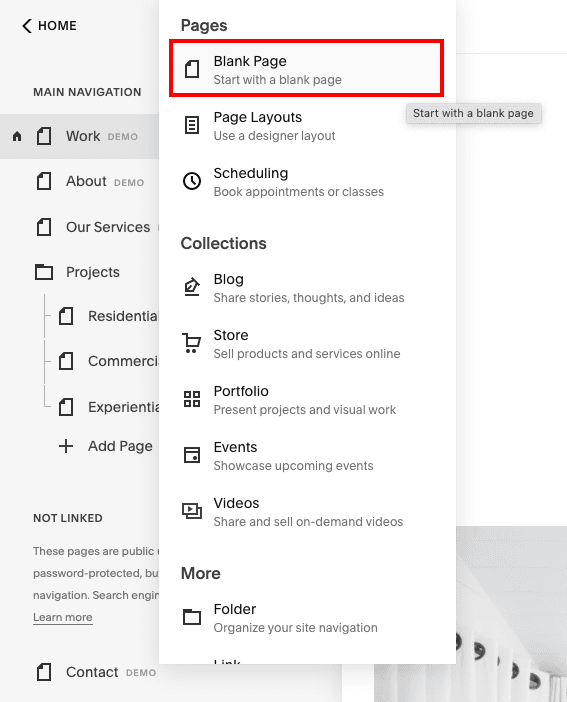This screenshot has height=702, width=567.
Task: Click 'Start with a blank page' subtitle
Action: (278, 80)
